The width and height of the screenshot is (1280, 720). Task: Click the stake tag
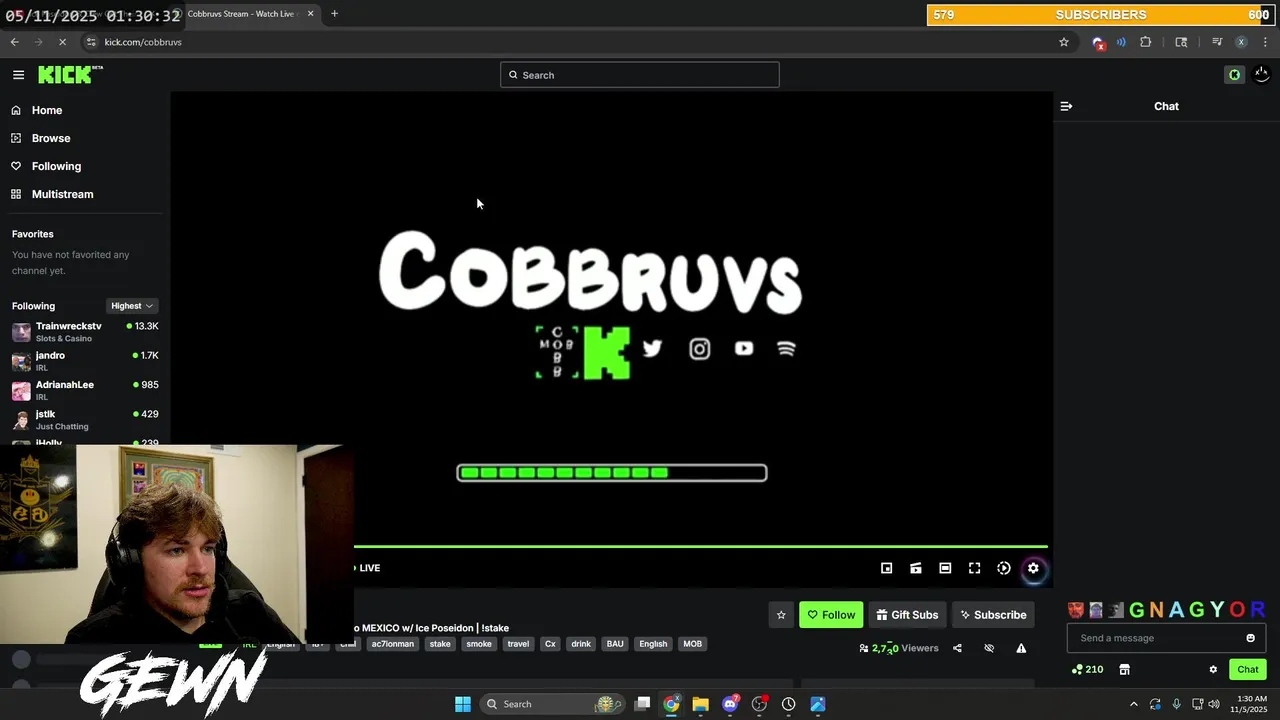pyautogui.click(x=440, y=644)
